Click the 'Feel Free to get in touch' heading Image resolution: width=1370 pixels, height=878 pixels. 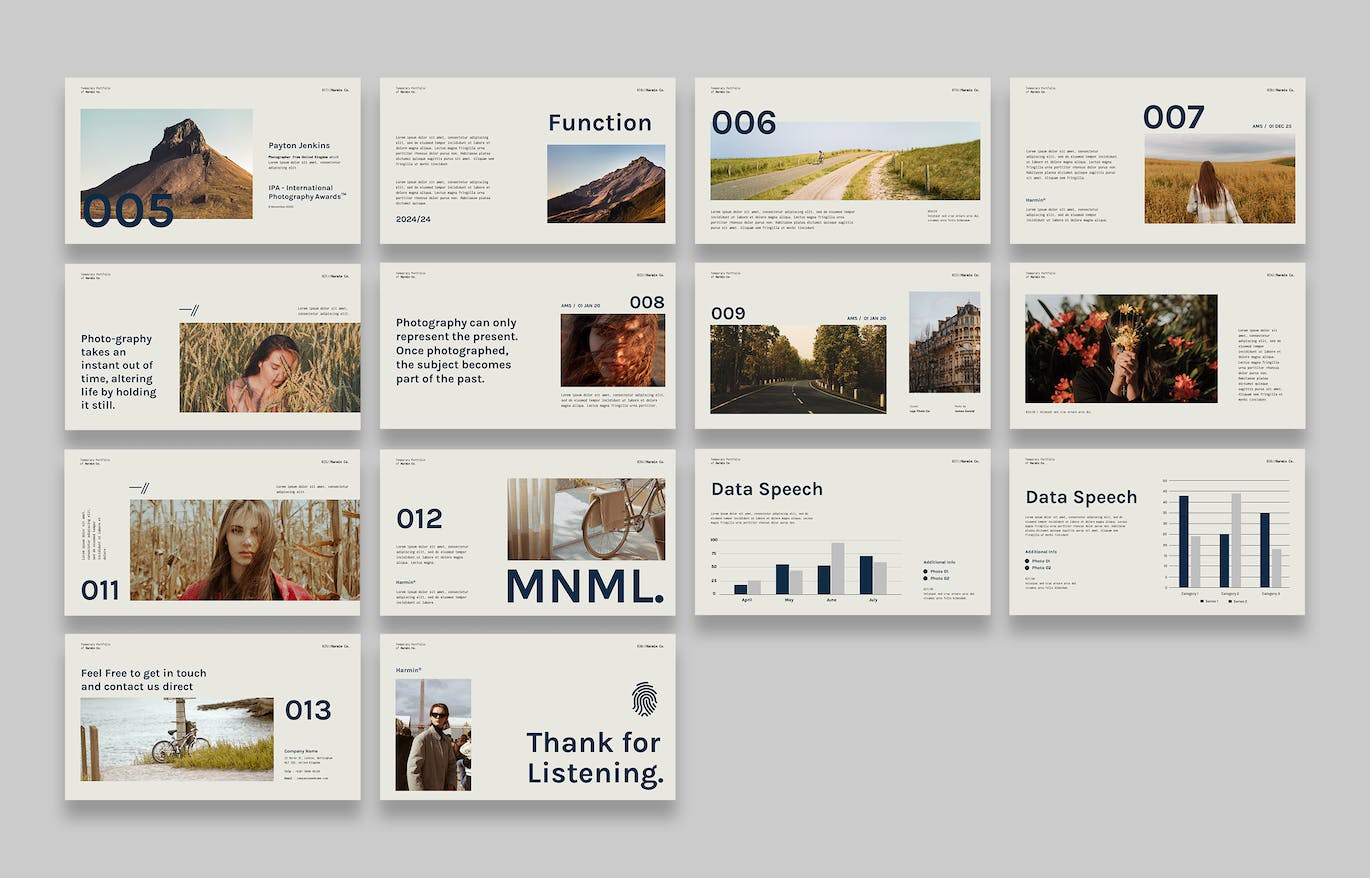click(143, 680)
